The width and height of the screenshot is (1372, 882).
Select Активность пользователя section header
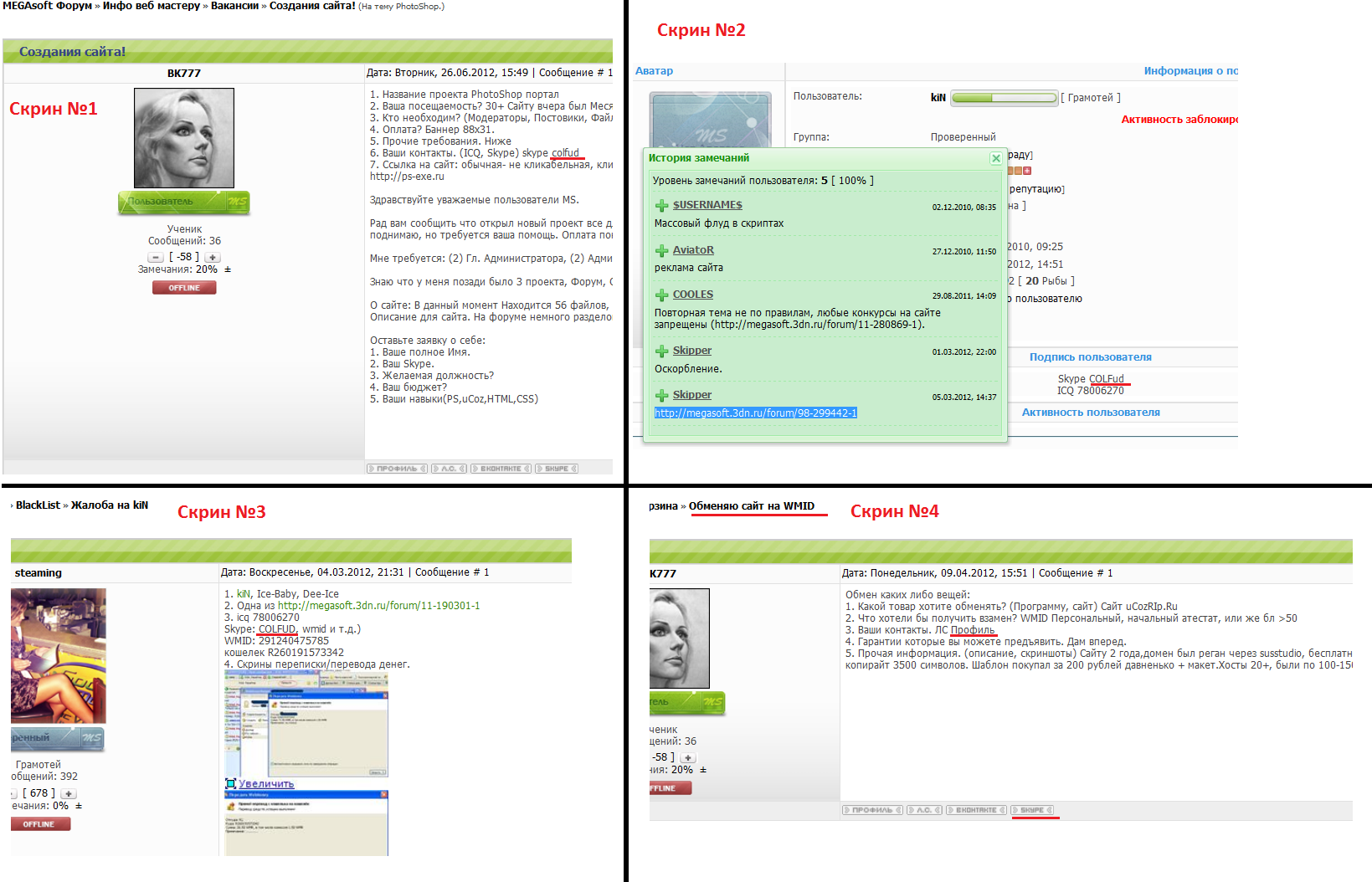coord(1091,413)
